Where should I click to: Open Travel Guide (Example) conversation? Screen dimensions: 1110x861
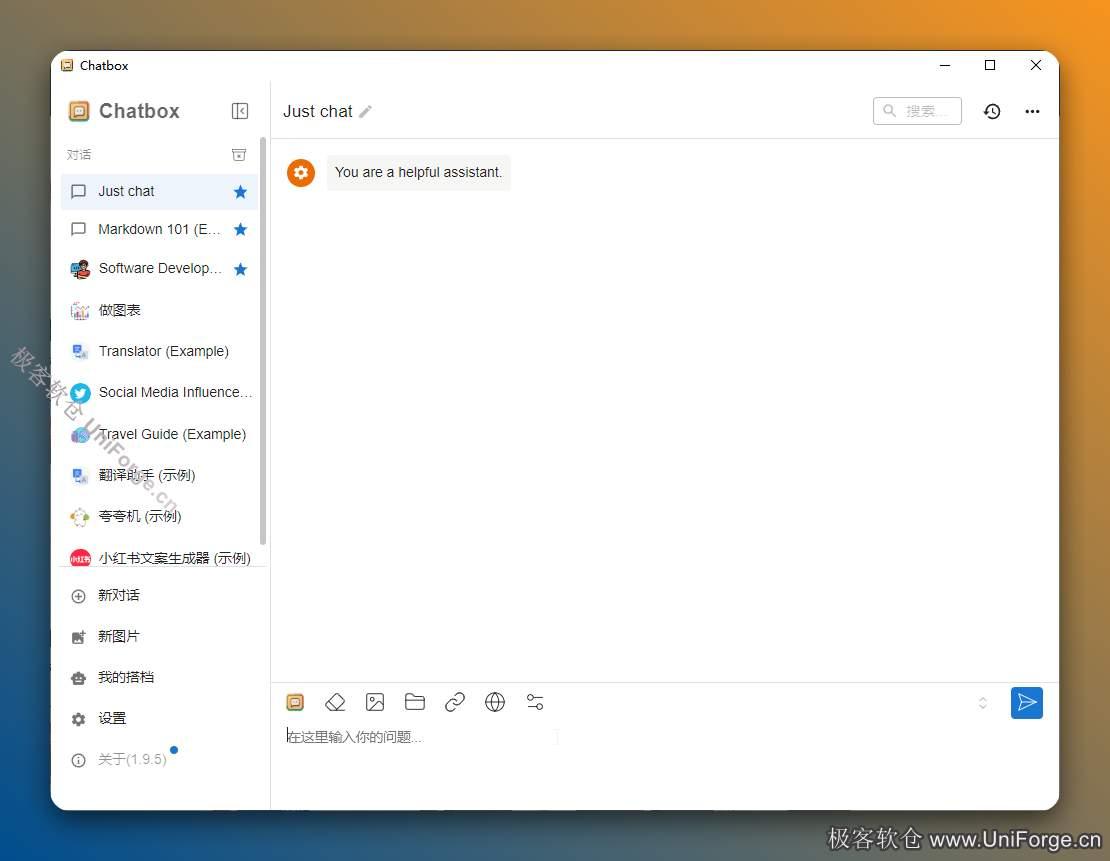tap(159, 434)
